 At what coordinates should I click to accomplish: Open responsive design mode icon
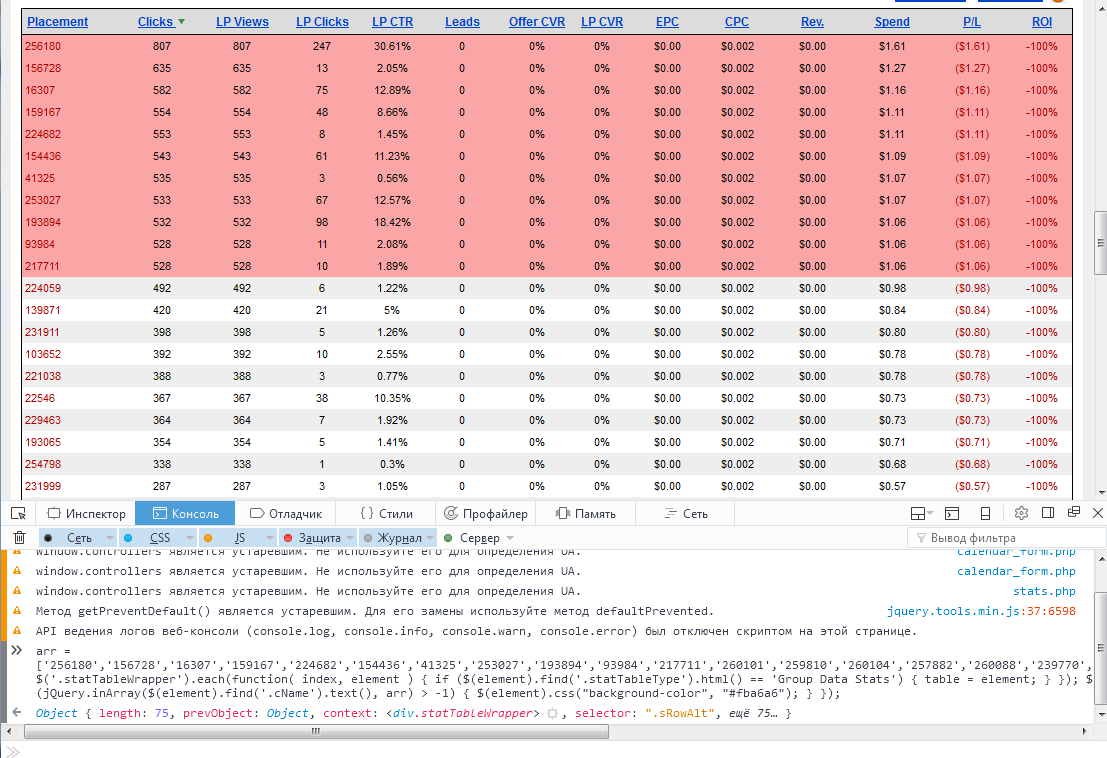click(x=985, y=513)
